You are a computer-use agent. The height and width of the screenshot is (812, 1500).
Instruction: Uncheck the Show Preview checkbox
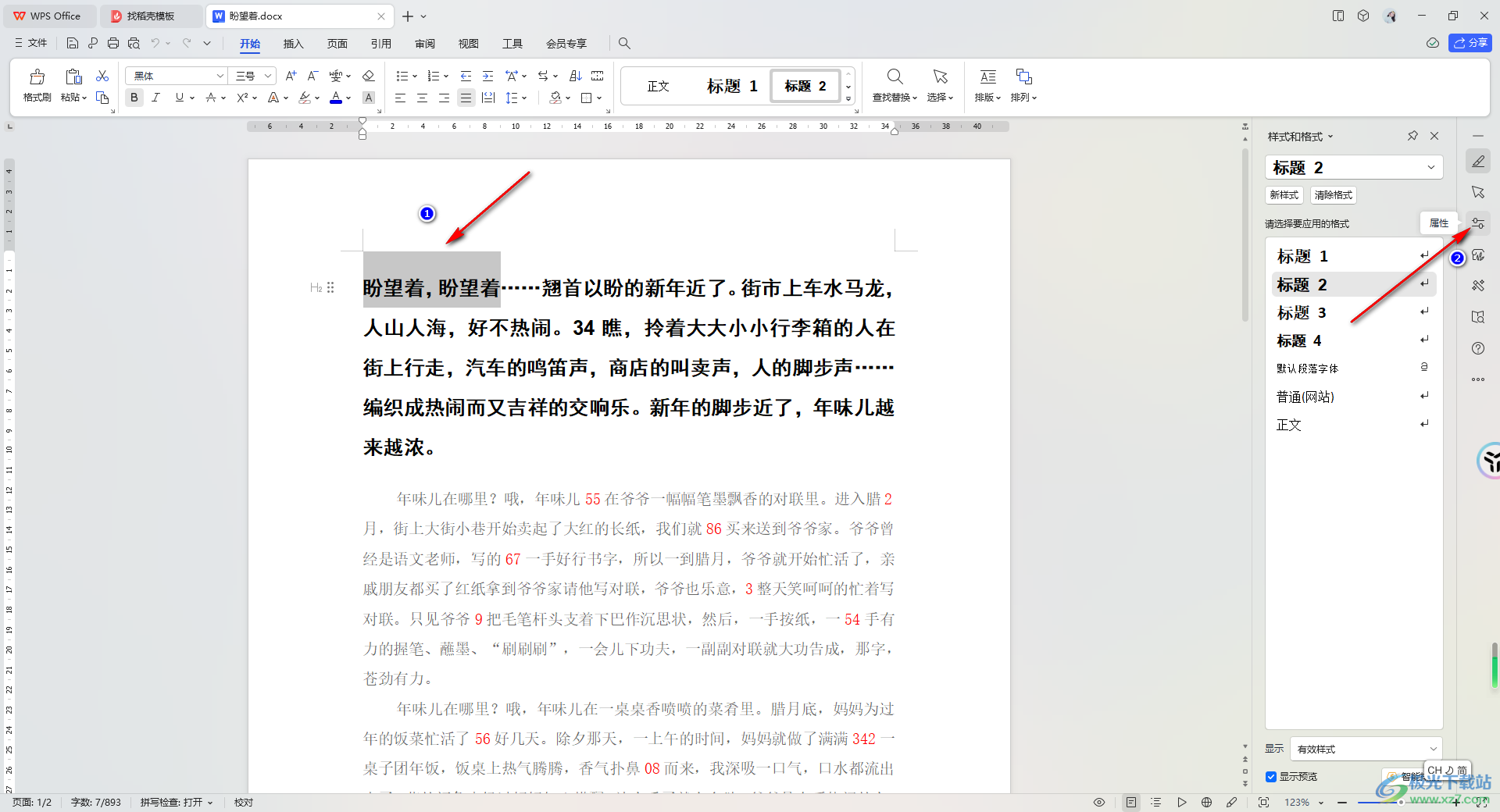1271,777
